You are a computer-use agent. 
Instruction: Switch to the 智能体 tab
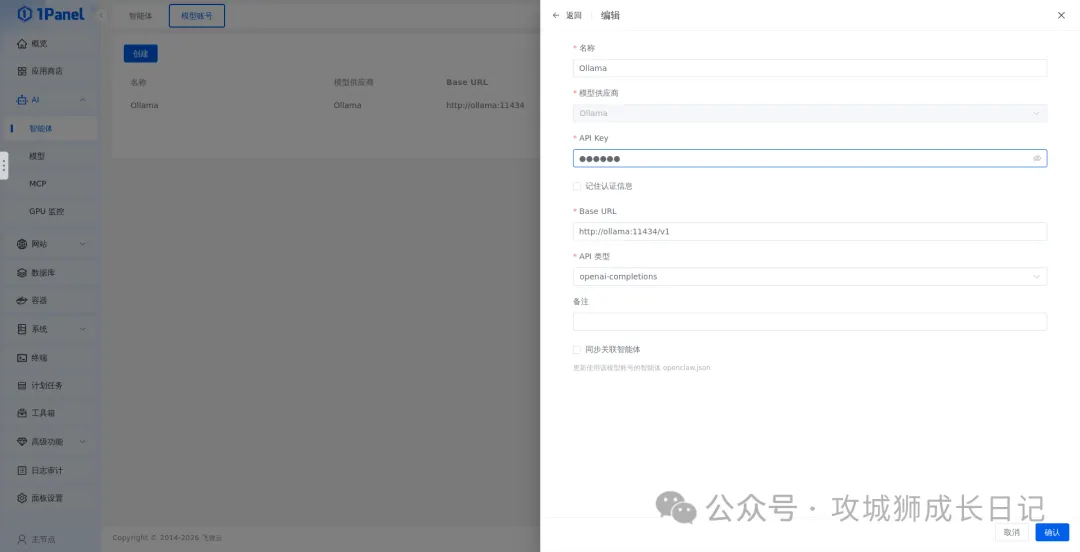pyautogui.click(x=140, y=16)
